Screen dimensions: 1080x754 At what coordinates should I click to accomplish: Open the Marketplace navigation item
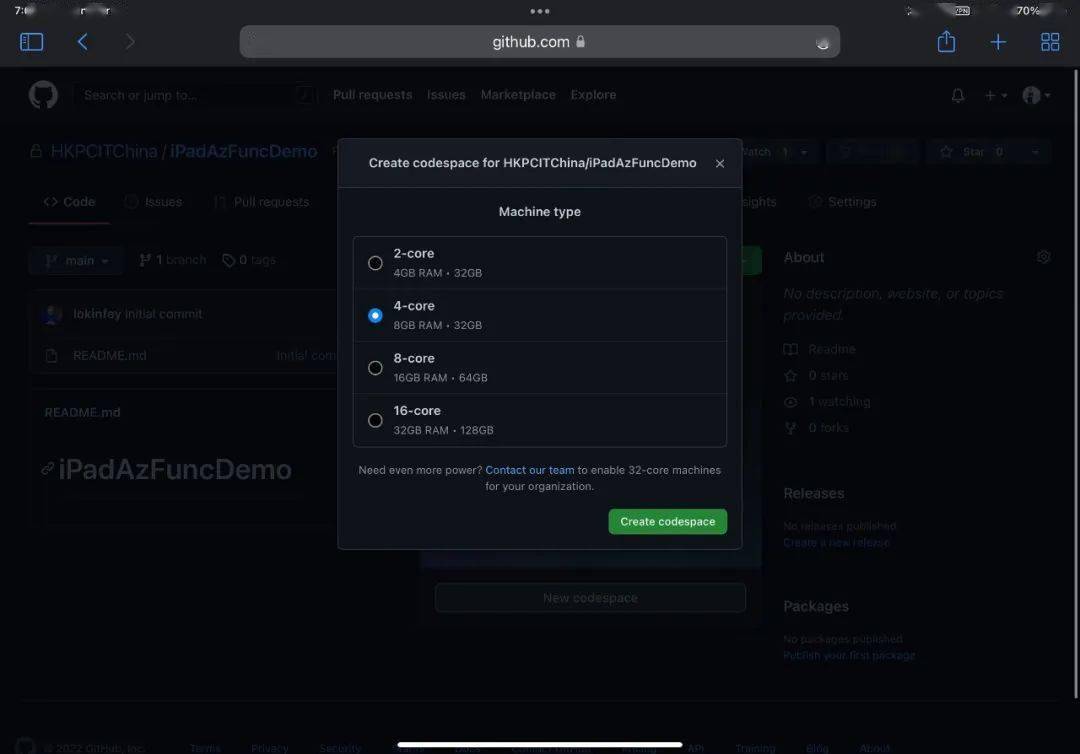[518, 94]
